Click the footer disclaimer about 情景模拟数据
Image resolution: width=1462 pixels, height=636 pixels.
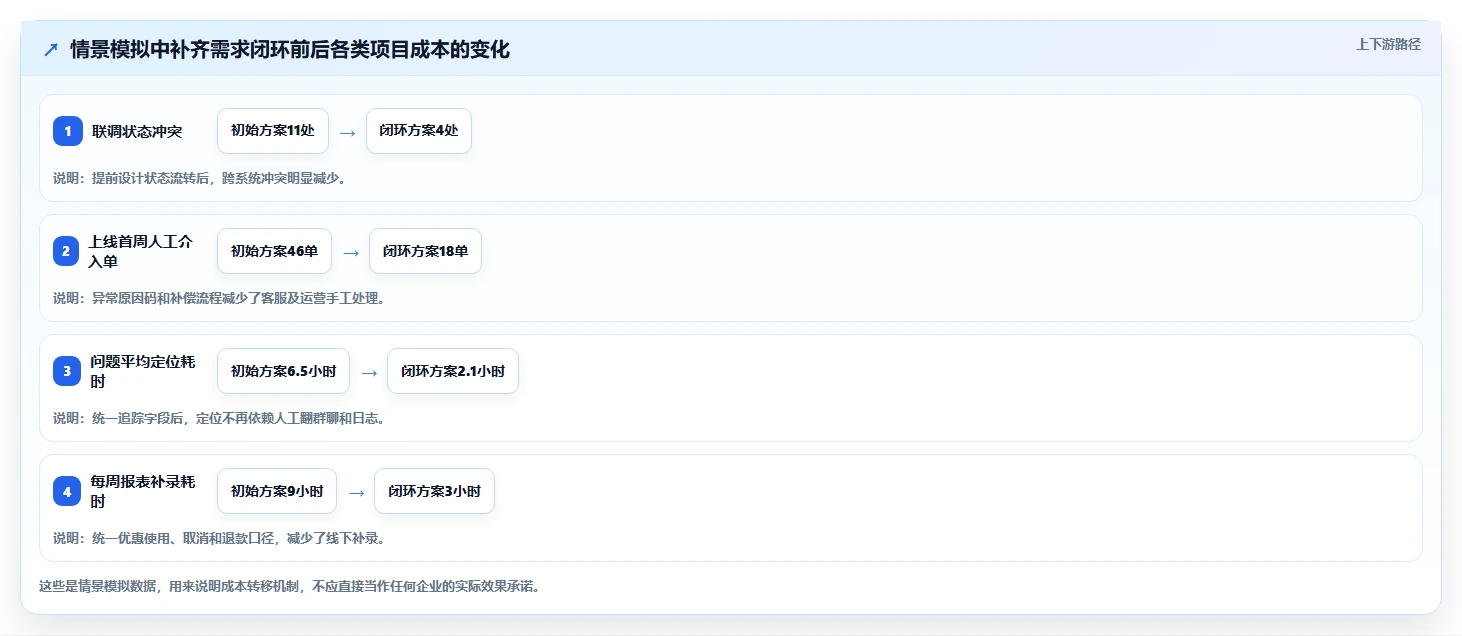[290, 586]
